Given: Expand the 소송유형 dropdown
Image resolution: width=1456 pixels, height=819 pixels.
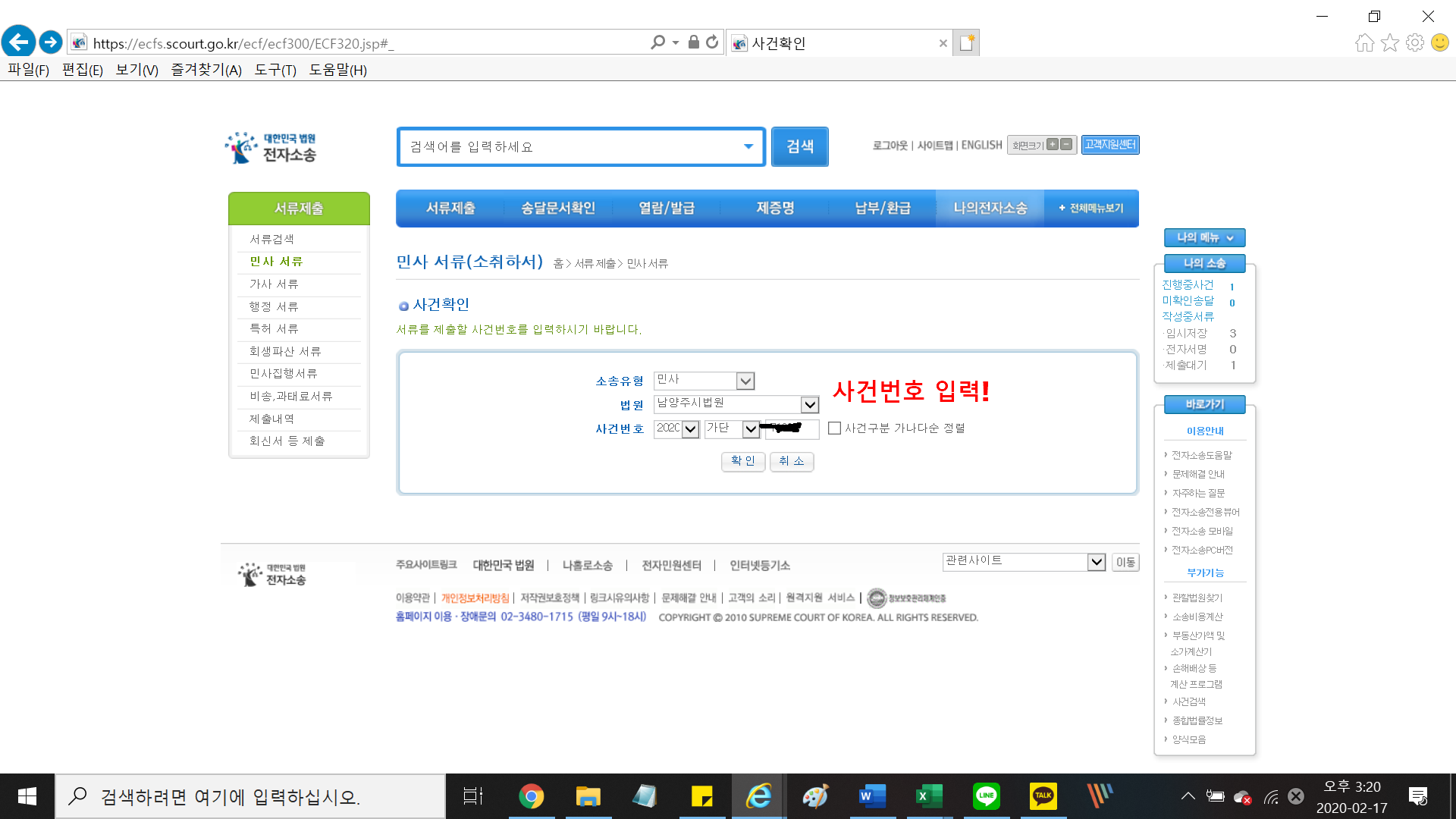Looking at the screenshot, I should click(x=745, y=381).
